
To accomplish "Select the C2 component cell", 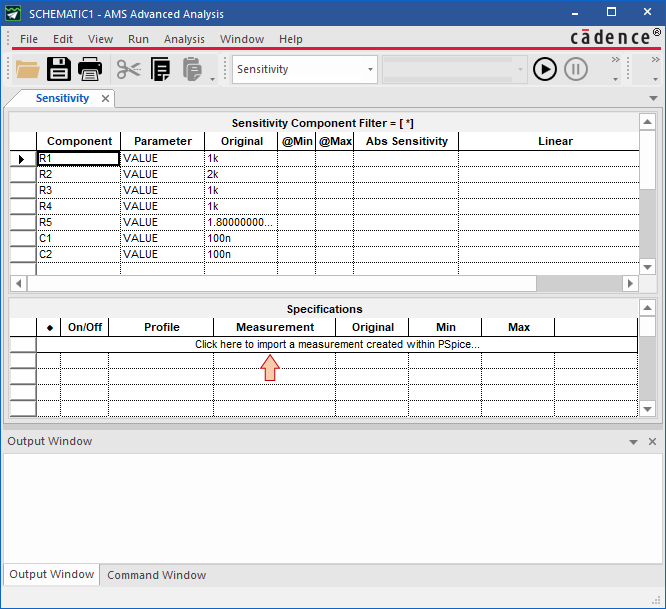I will [78, 254].
